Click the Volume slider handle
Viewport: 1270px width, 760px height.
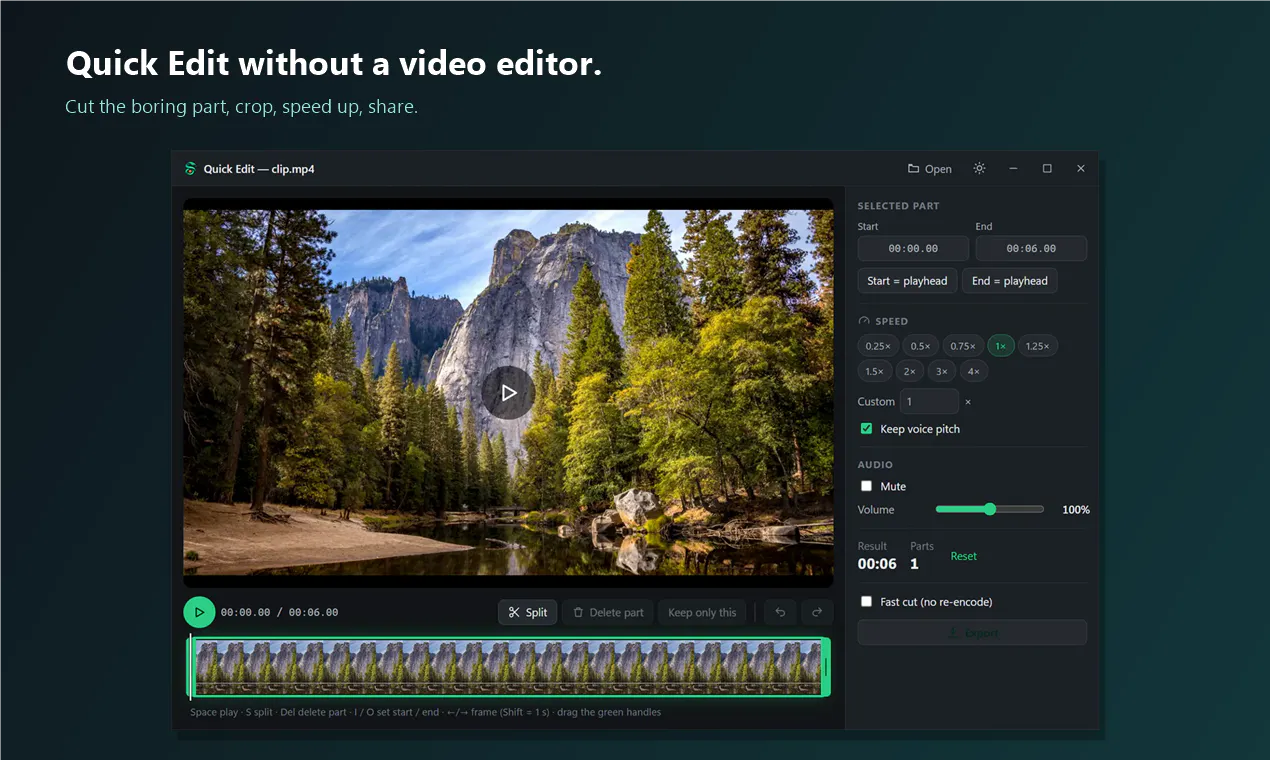click(x=990, y=509)
